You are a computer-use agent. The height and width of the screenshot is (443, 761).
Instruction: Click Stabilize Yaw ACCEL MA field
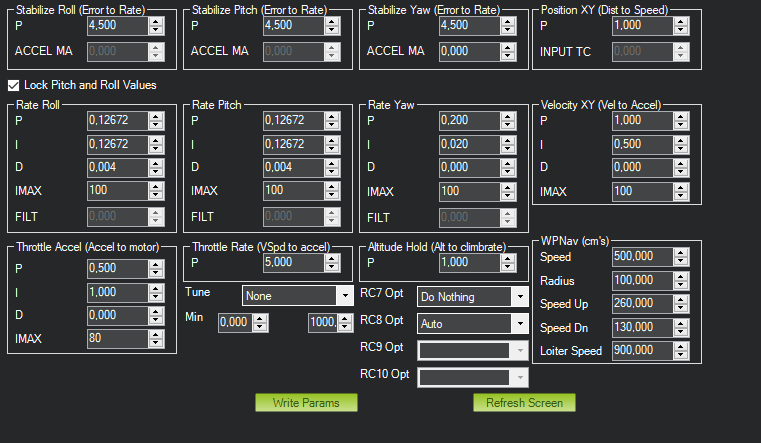[x=470, y=51]
